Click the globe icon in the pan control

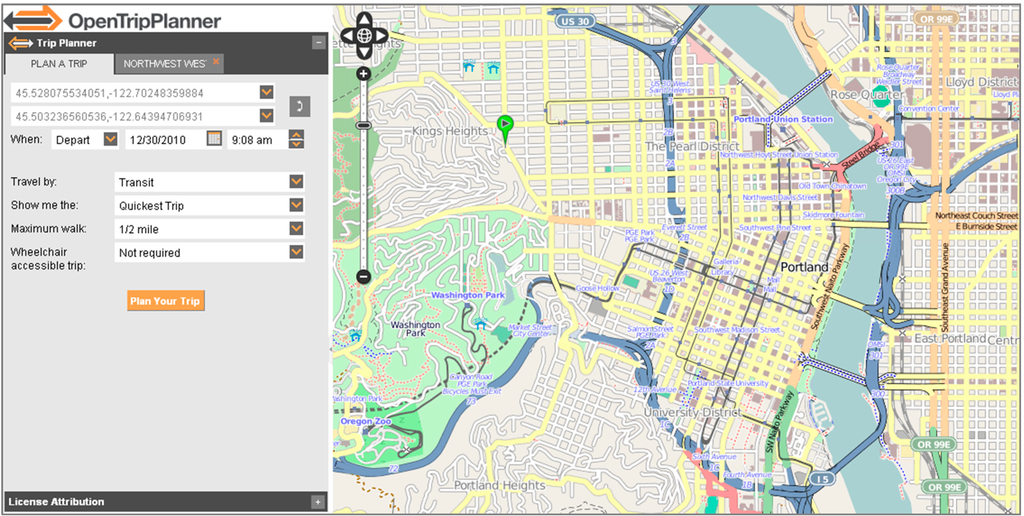click(x=363, y=38)
